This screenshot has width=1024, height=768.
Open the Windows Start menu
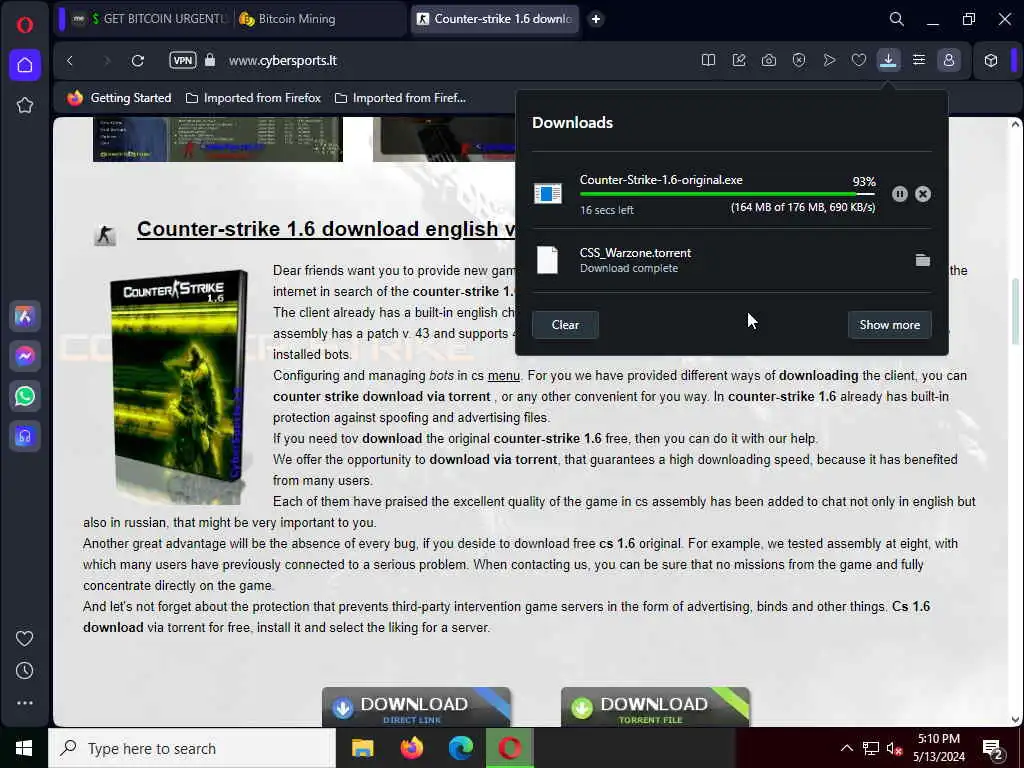[x=24, y=748]
